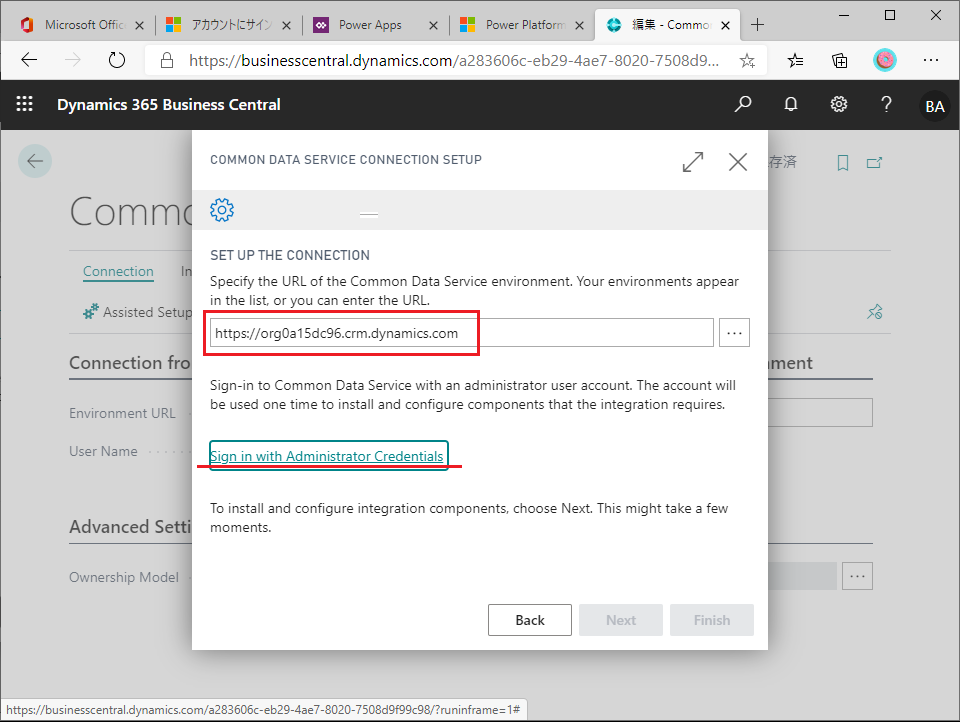The image size is (960, 722).
Task: Open the favorites list
Action: 795,60
